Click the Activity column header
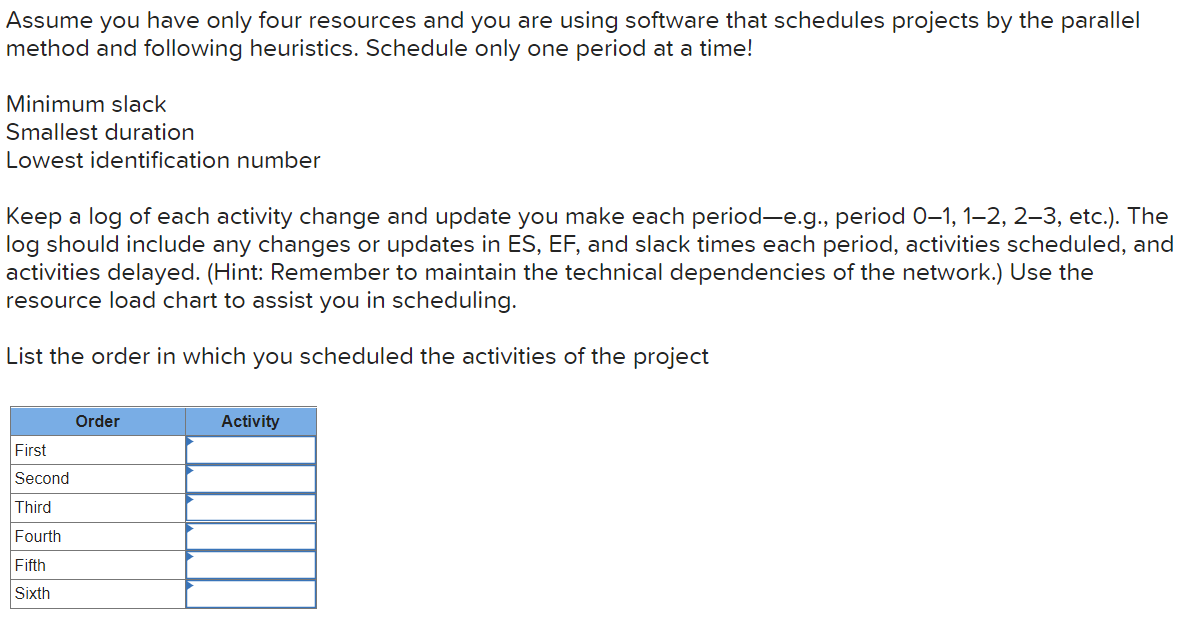The width and height of the screenshot is (1185, 636). 251,421
